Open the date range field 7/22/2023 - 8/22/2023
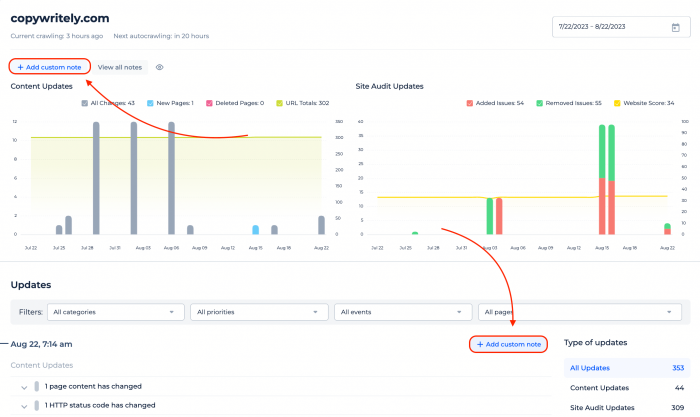Screen dimensions: 700x417 (x=621, y=27)
